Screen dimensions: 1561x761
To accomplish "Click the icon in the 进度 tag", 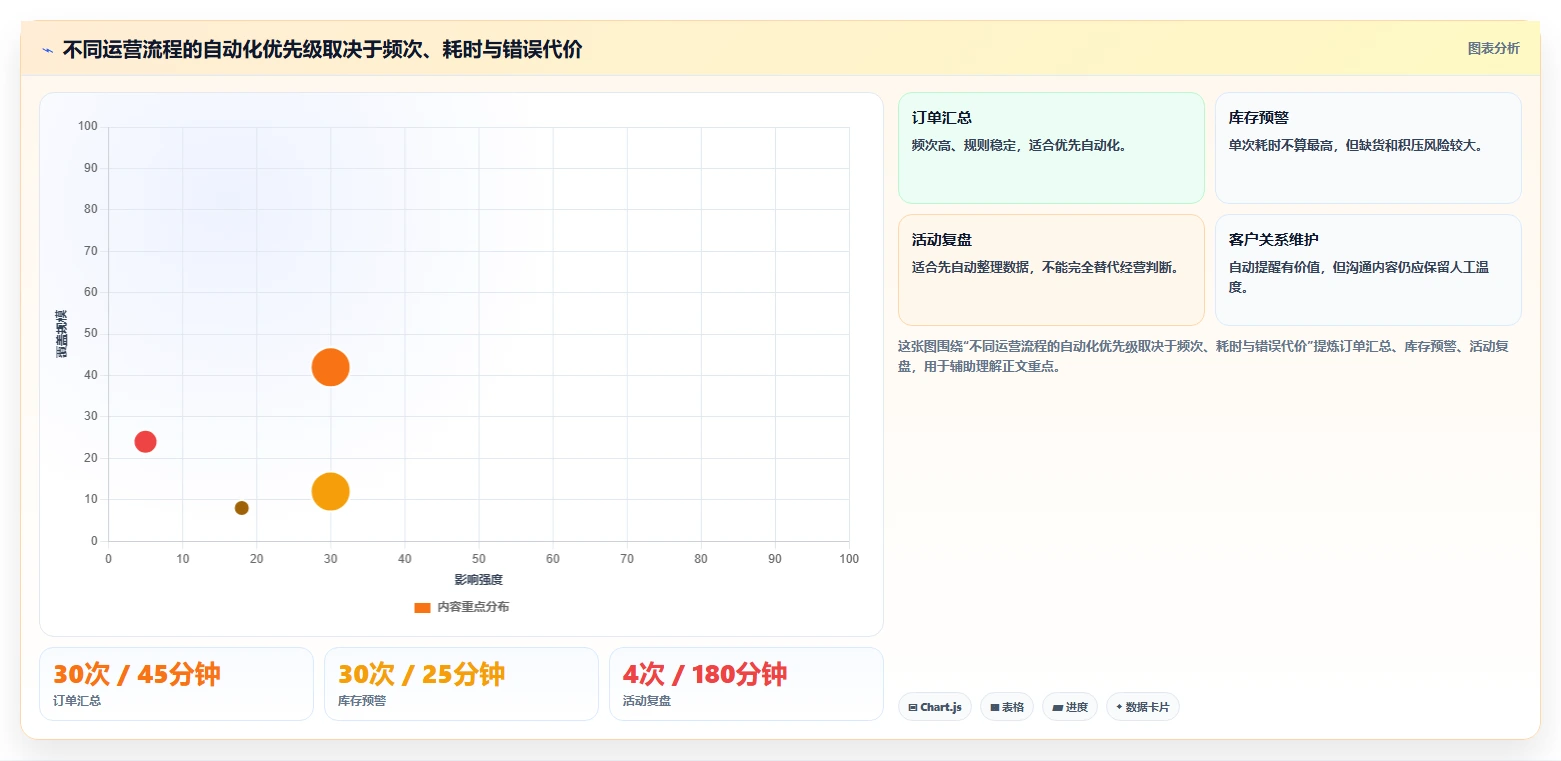I will [1058, 707].
